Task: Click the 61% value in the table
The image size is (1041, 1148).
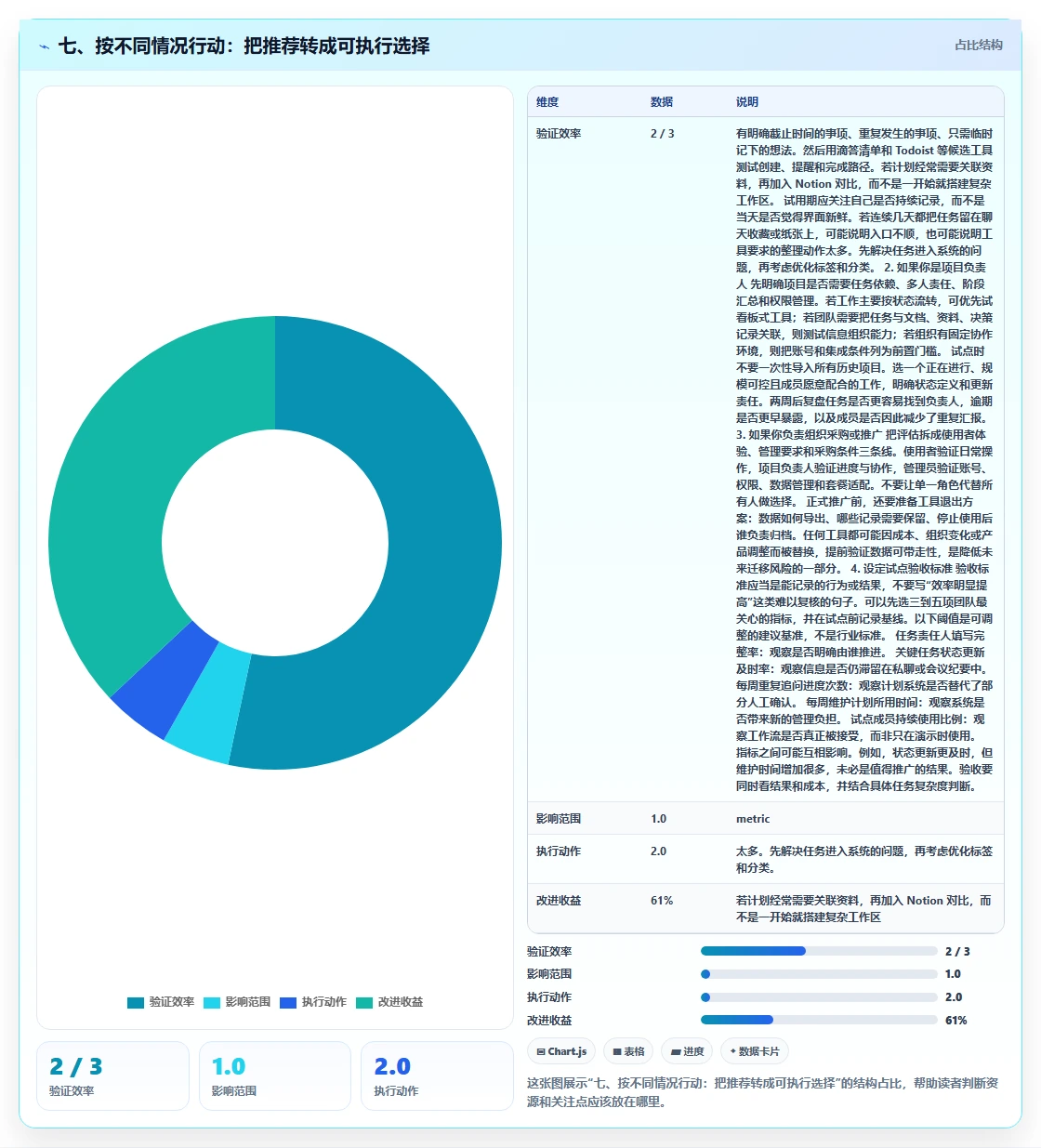Action: click(x=662, y=901)
